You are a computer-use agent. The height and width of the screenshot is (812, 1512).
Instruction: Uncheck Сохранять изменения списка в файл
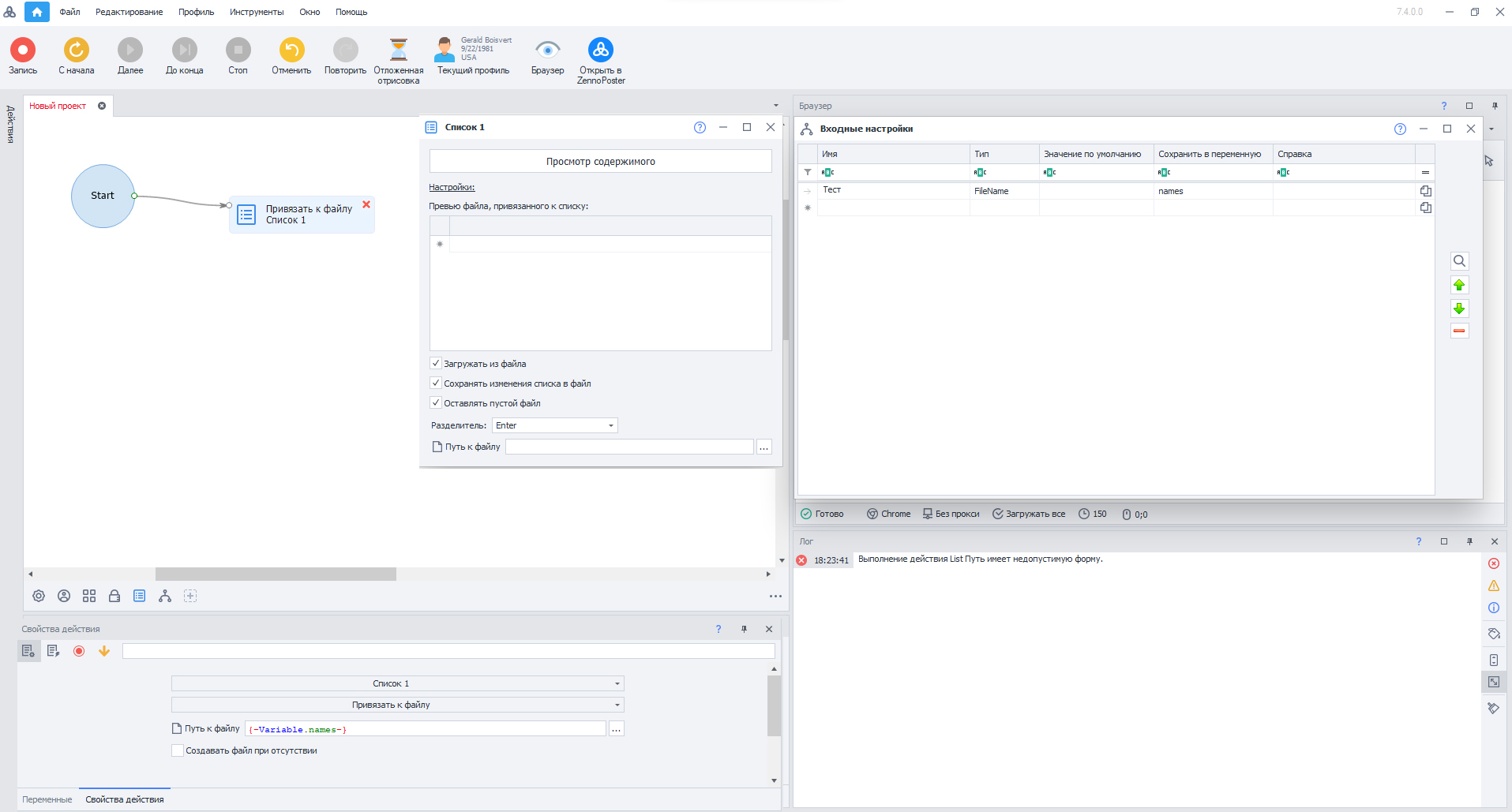coord(436,383)
